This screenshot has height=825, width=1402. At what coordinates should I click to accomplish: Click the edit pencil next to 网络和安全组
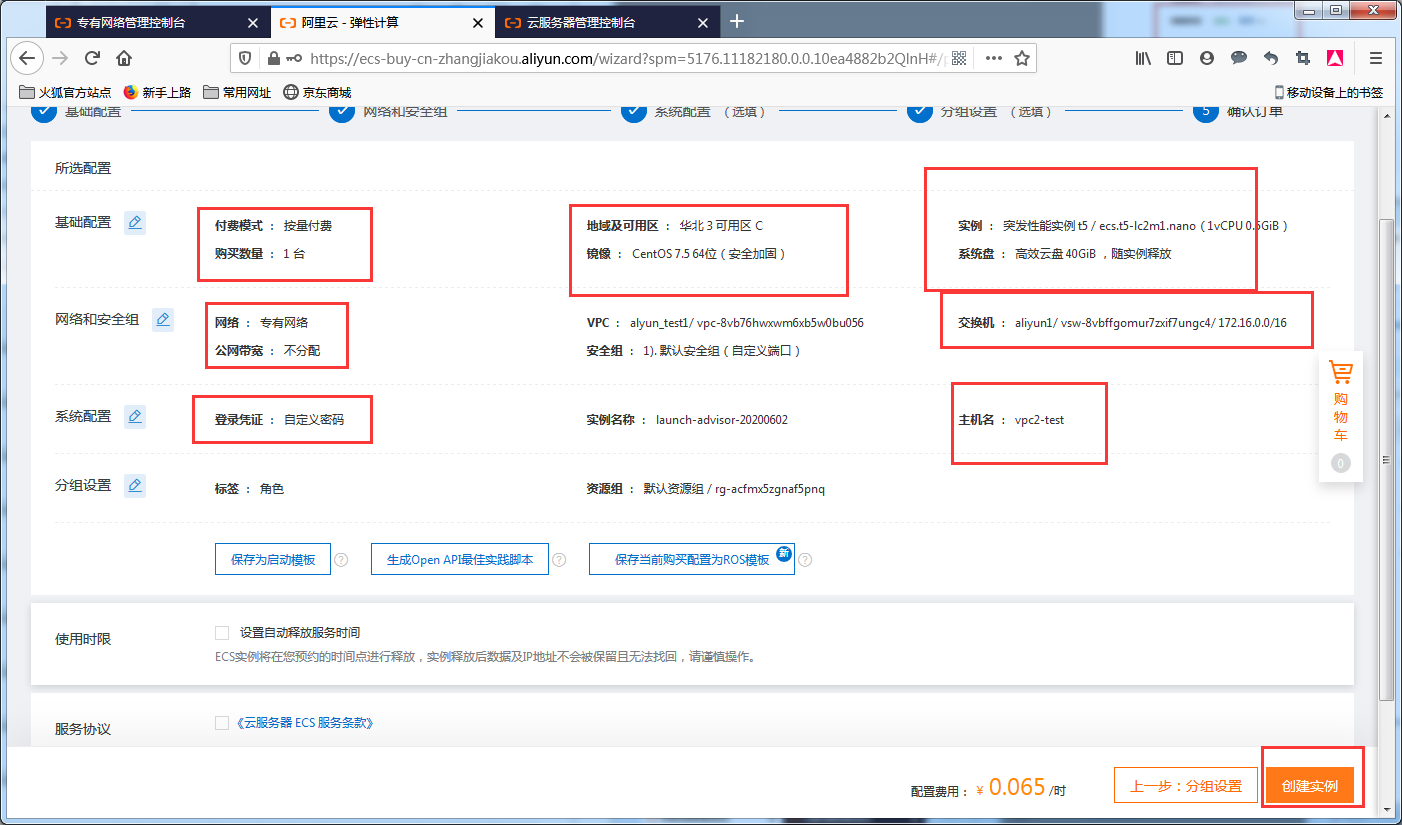(x=163, y=320)
